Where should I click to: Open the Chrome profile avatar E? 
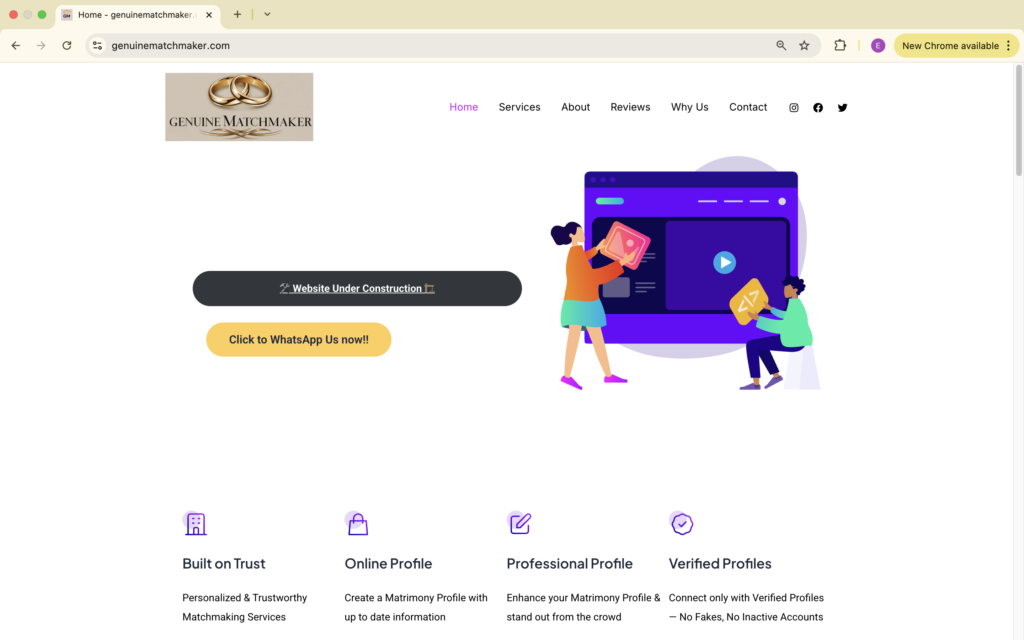pyautogui.click(x=878, y=46)
